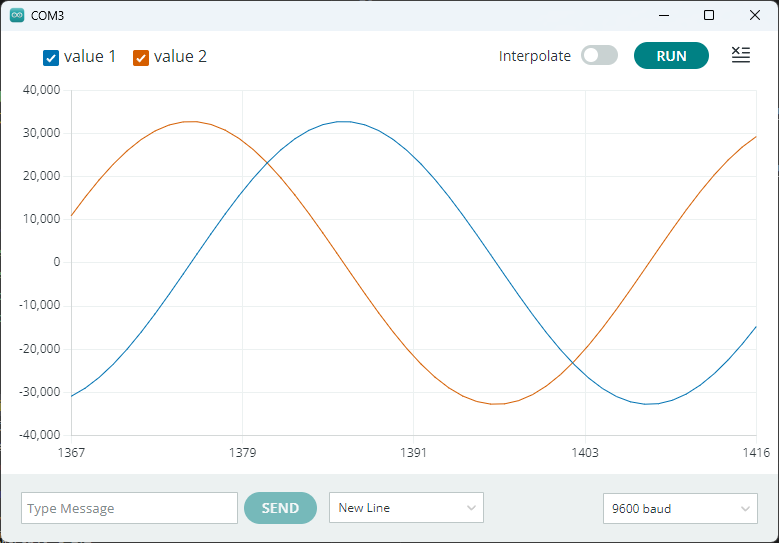Click the Interpolate text label
This screenshot has width=779, height=543.
(535, 57)
